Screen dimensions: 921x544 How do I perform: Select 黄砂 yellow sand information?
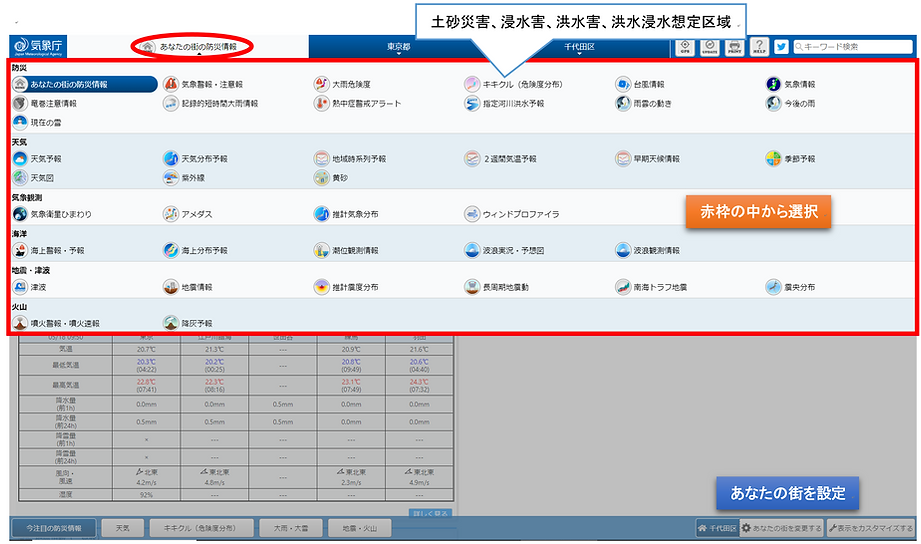[331, 177]
